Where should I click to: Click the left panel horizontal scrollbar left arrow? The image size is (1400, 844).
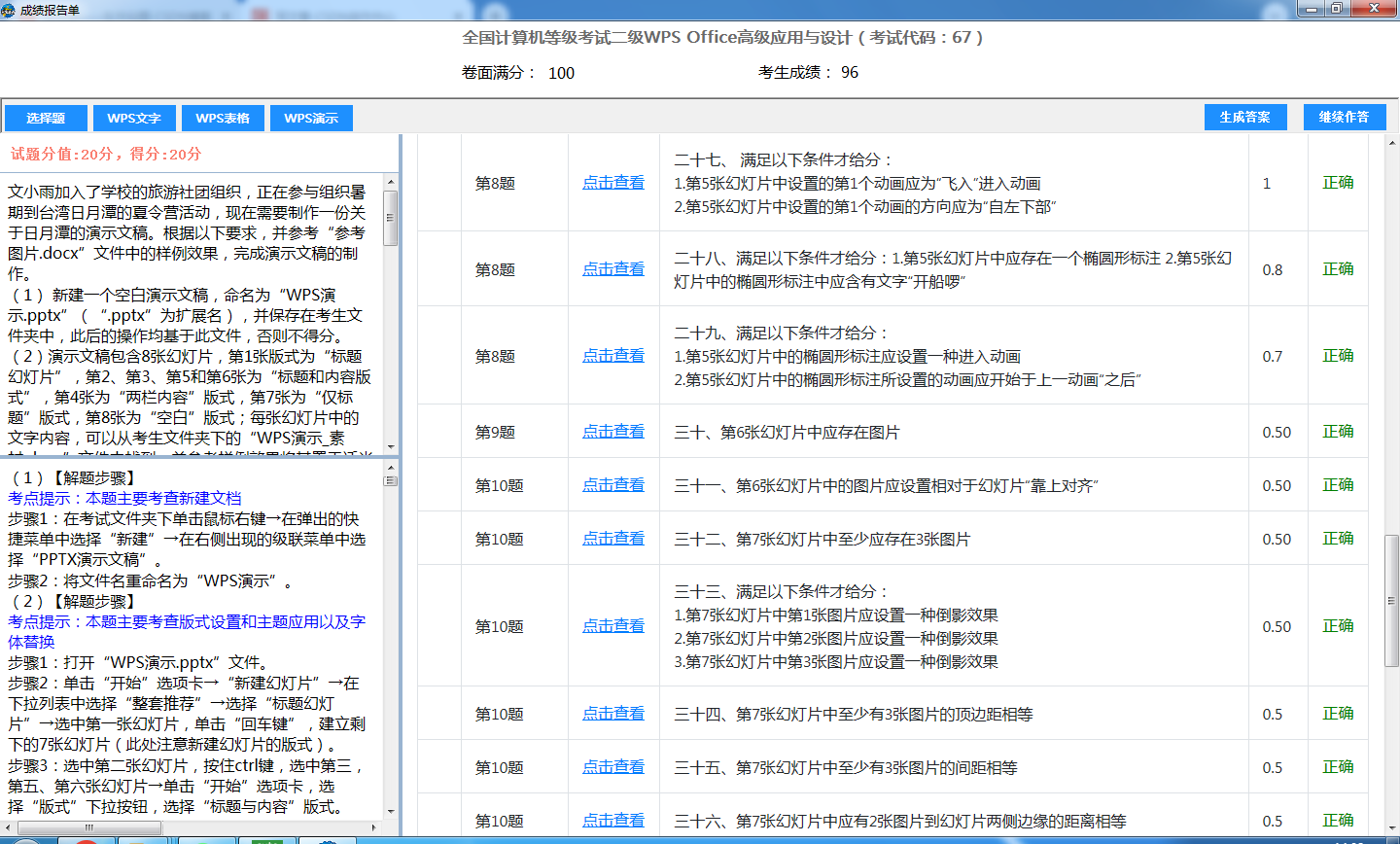click(8, 827)
